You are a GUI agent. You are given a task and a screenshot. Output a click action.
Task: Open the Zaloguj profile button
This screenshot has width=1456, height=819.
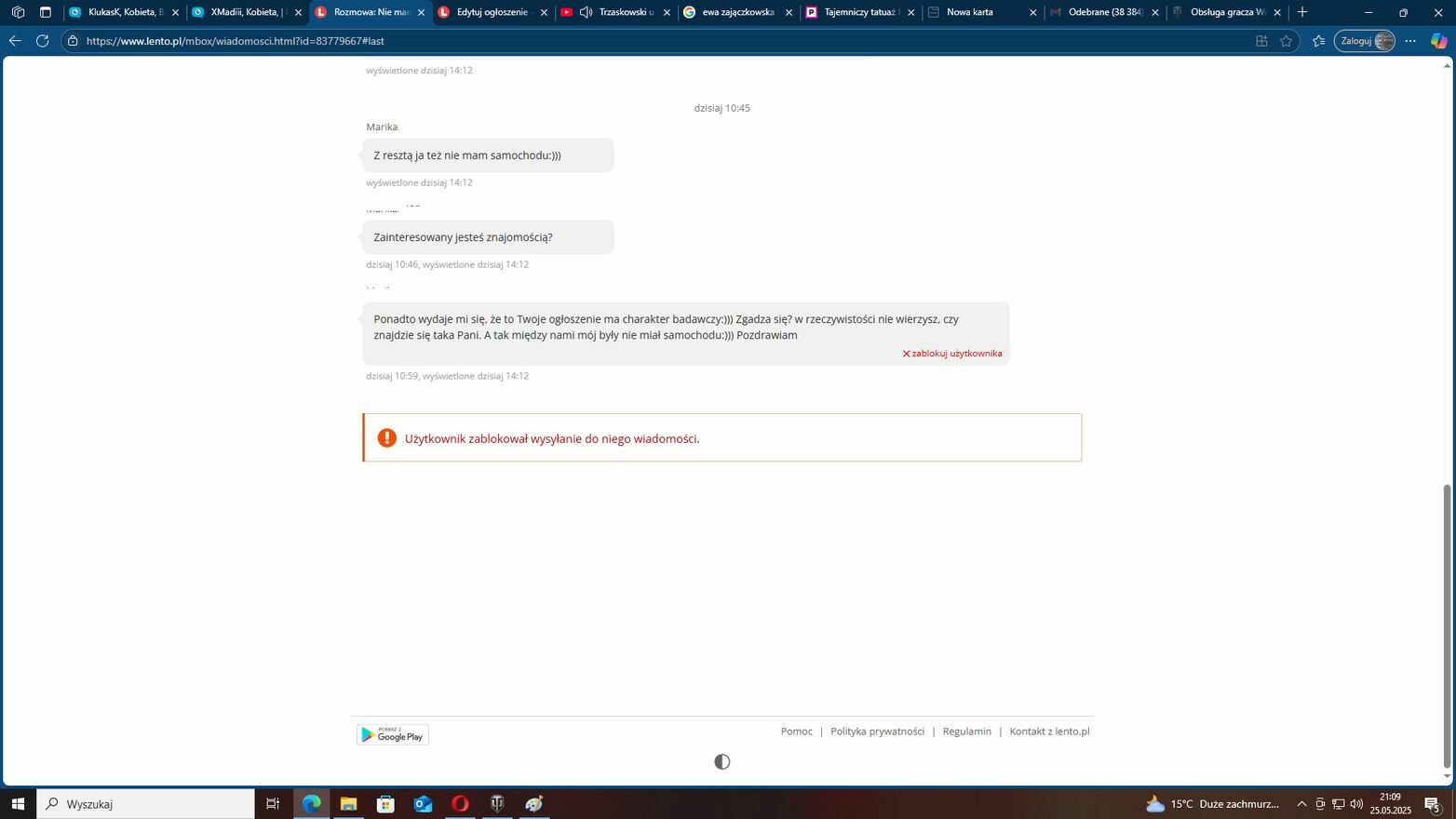(1365, 41)
